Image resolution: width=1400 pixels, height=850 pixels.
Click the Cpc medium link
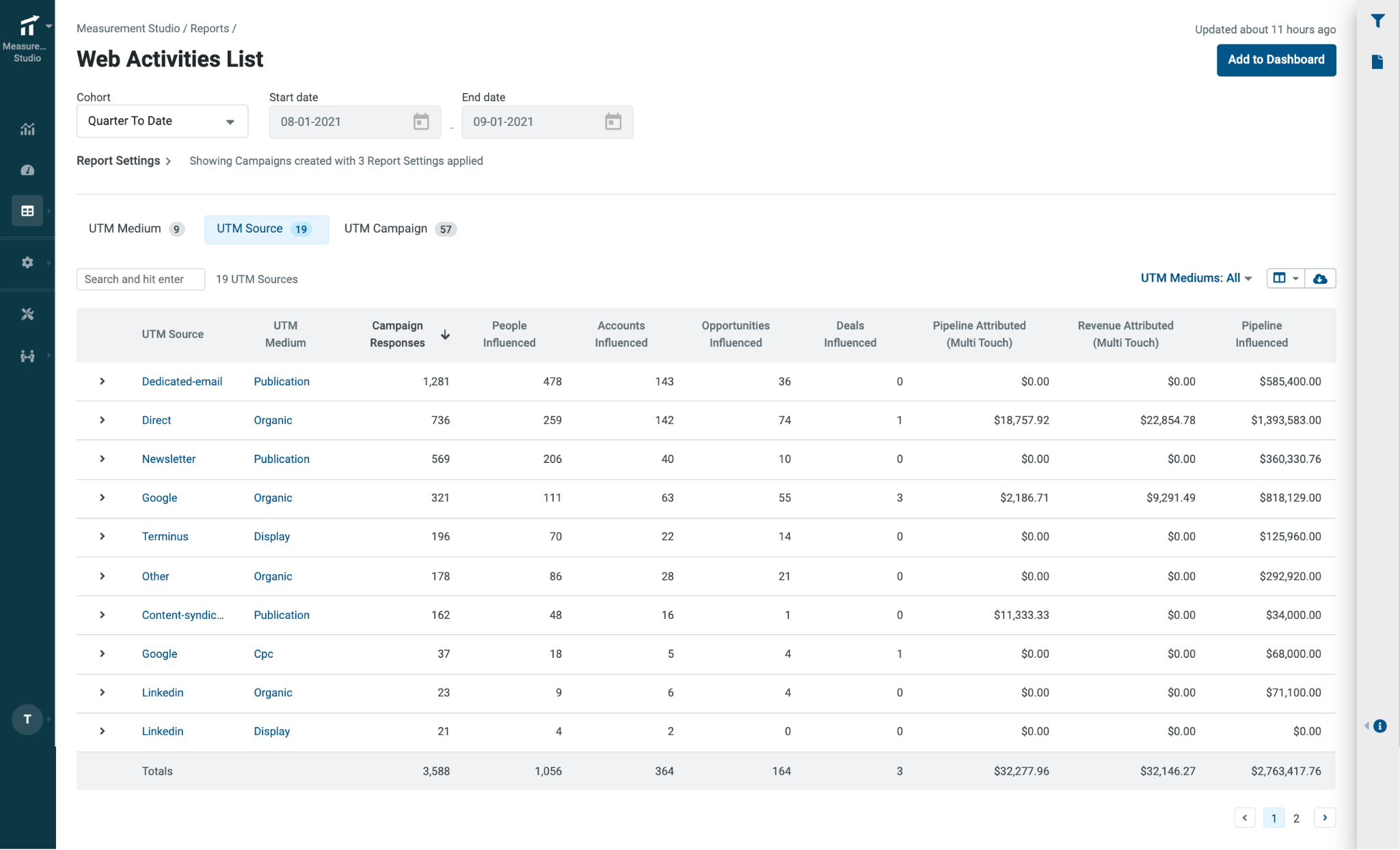263,654
